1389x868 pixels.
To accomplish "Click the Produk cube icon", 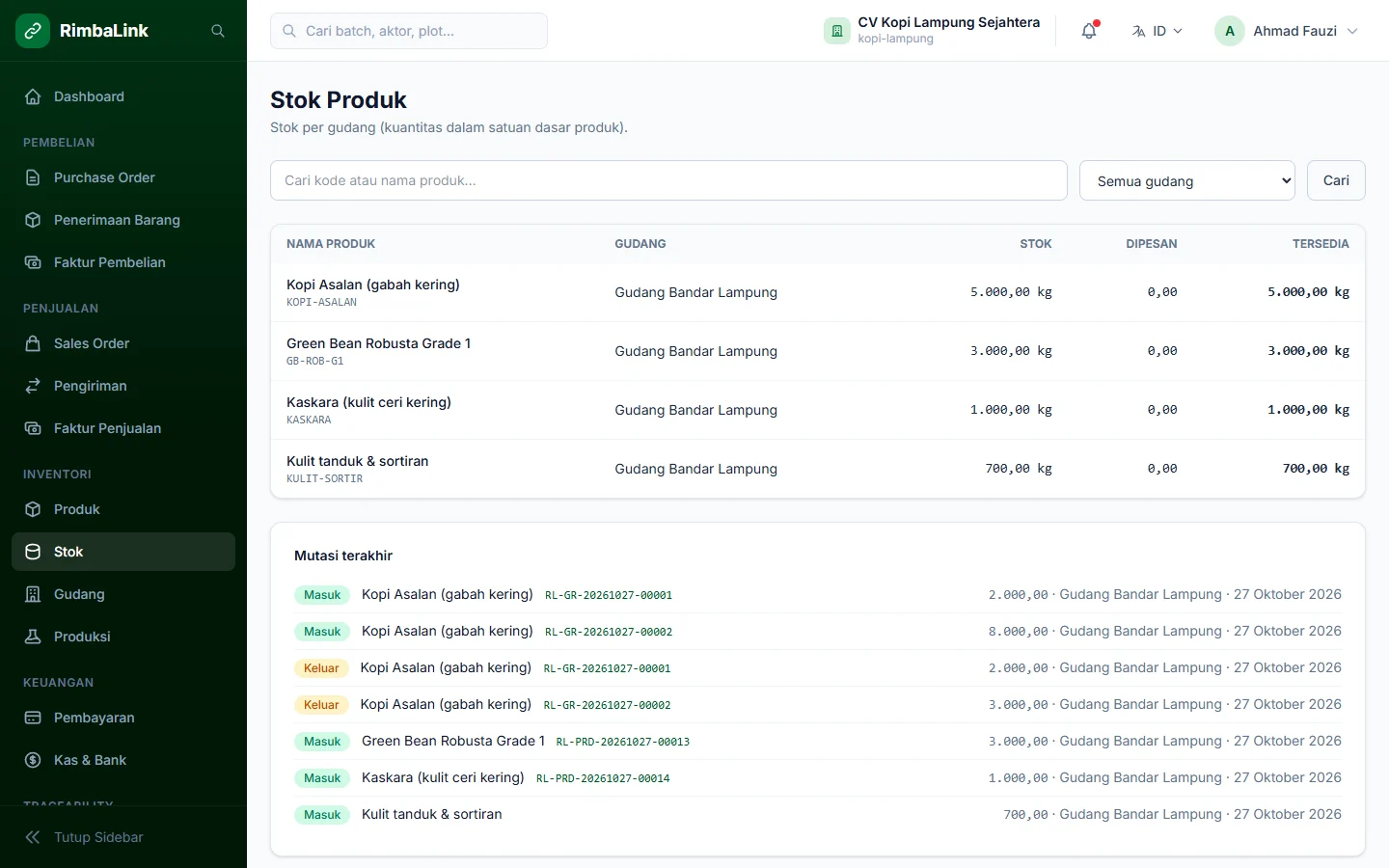I will (x=33, y=509).
